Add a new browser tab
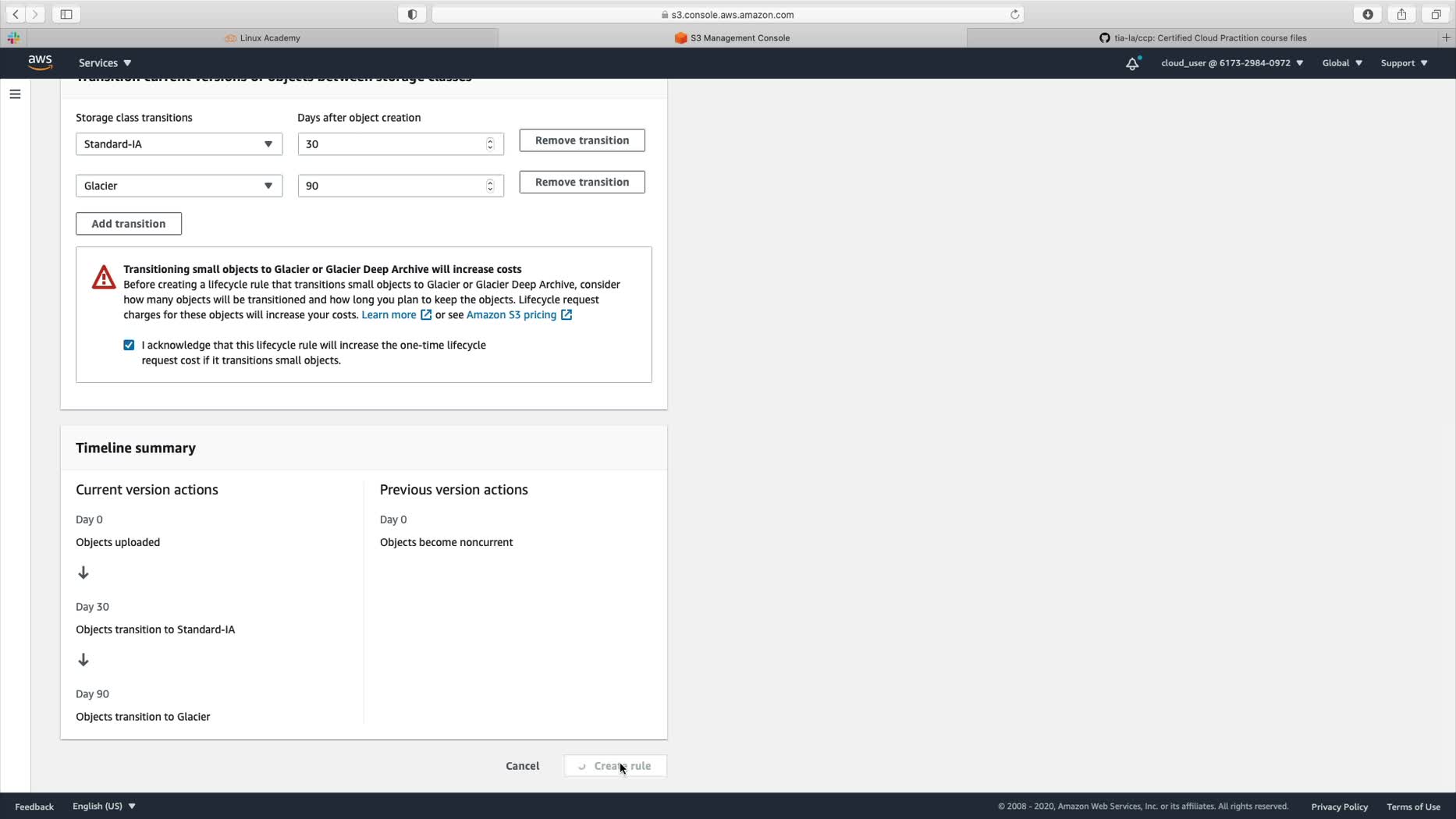Image resolution: width=1456 pixels, height=819 pixels. [x=1446, y=37]
